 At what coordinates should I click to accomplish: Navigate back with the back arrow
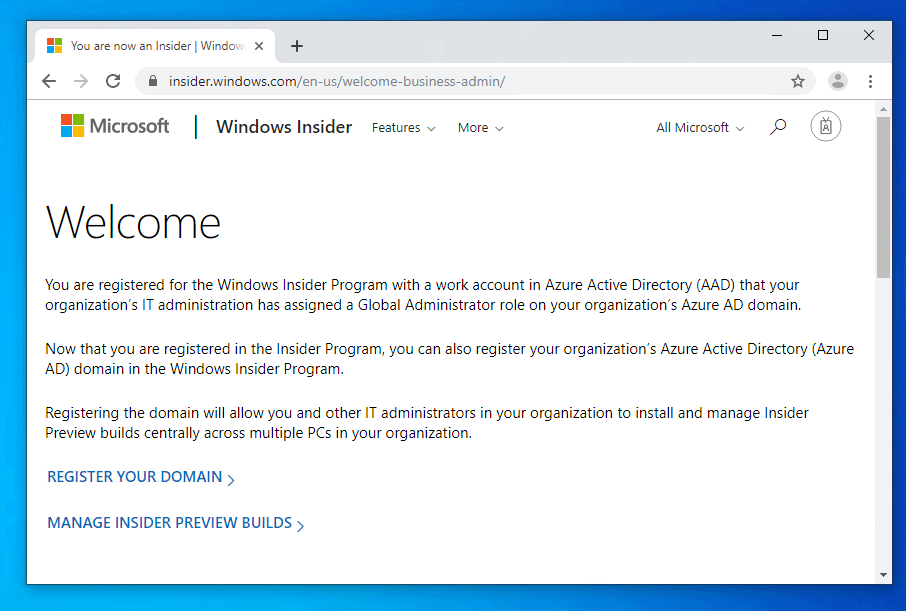(x=49, y=81)
